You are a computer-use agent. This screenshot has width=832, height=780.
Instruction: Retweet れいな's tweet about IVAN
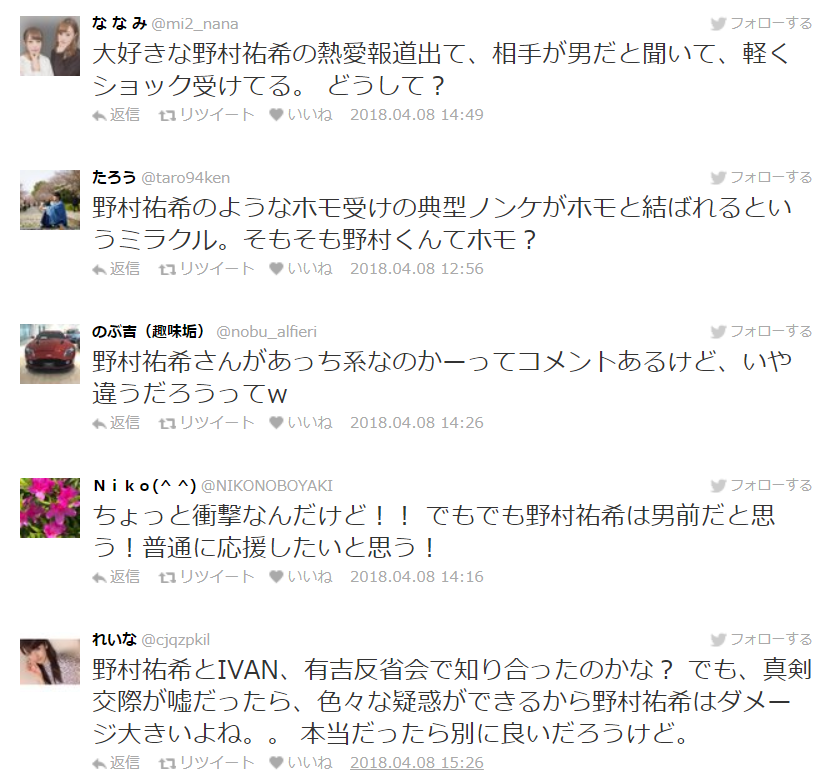[x=207, y=762]
